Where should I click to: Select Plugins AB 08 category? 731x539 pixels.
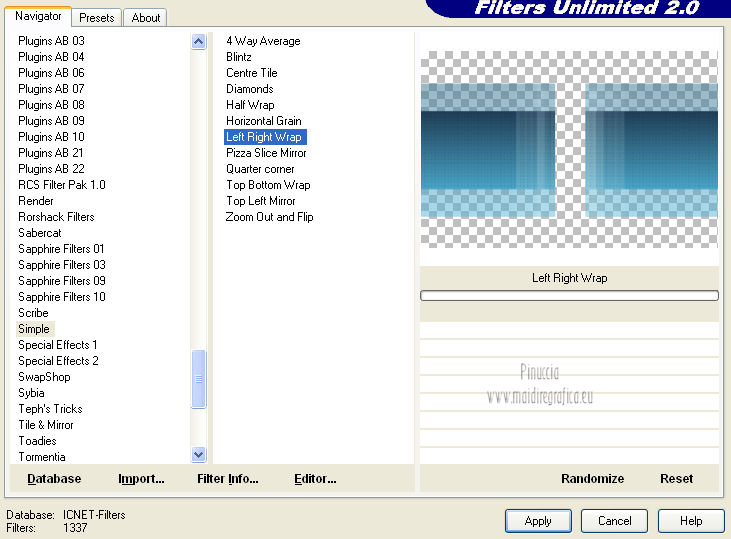pyautogui.click(x=51, y=105)
